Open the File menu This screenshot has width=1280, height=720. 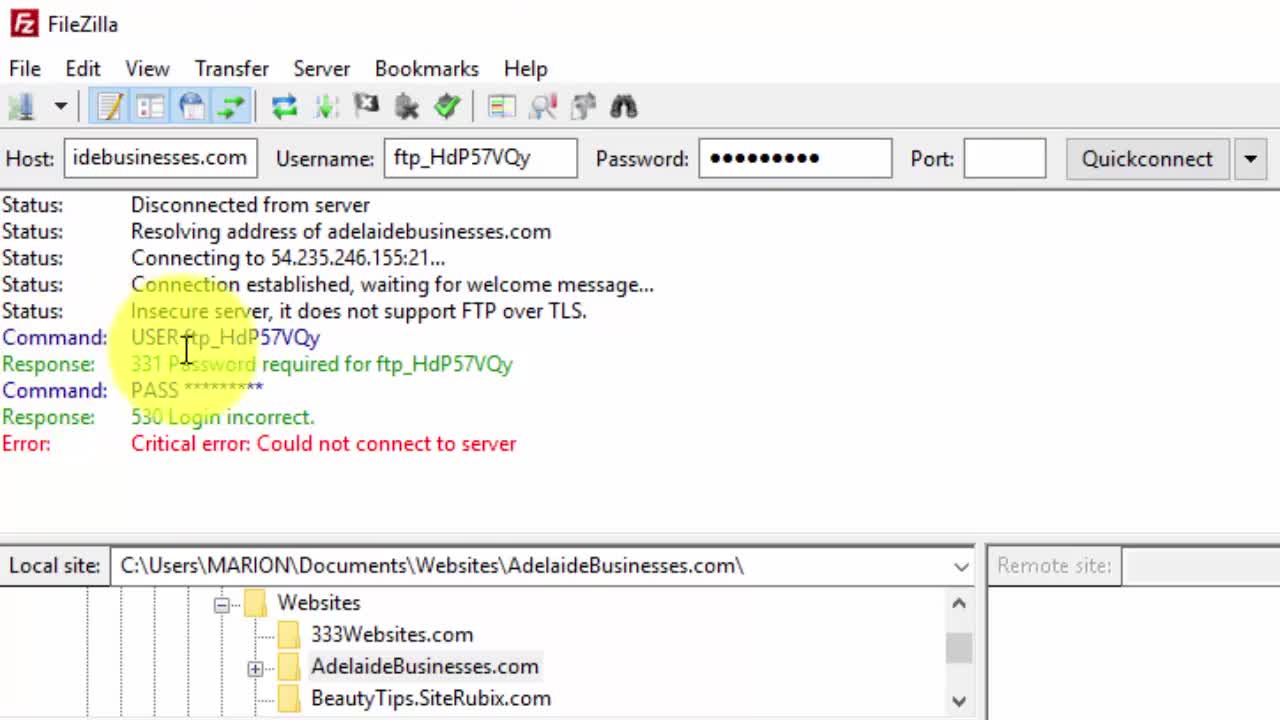(25, 68)
